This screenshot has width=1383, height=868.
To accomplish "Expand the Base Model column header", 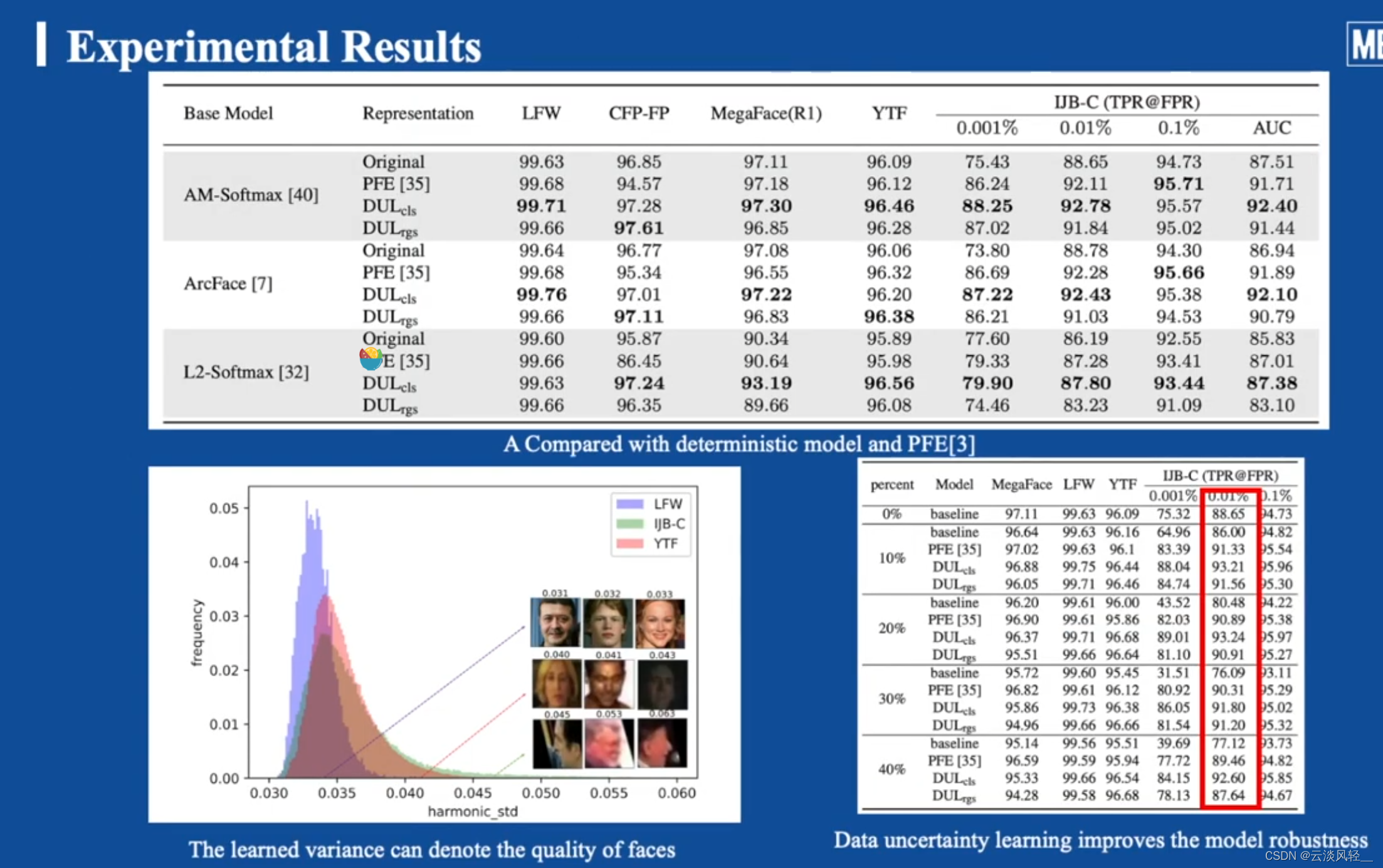I will click(228, 113).
